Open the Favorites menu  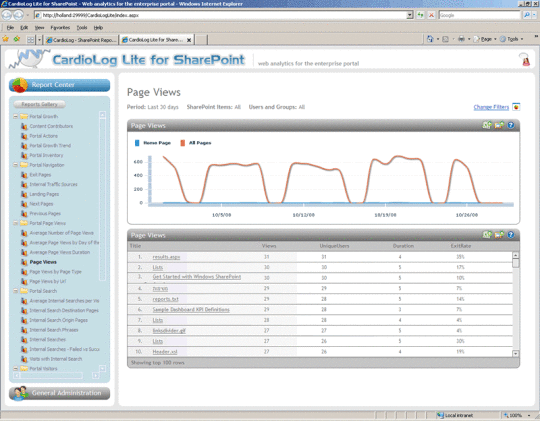pyautogui.click(x=60, y=28)
